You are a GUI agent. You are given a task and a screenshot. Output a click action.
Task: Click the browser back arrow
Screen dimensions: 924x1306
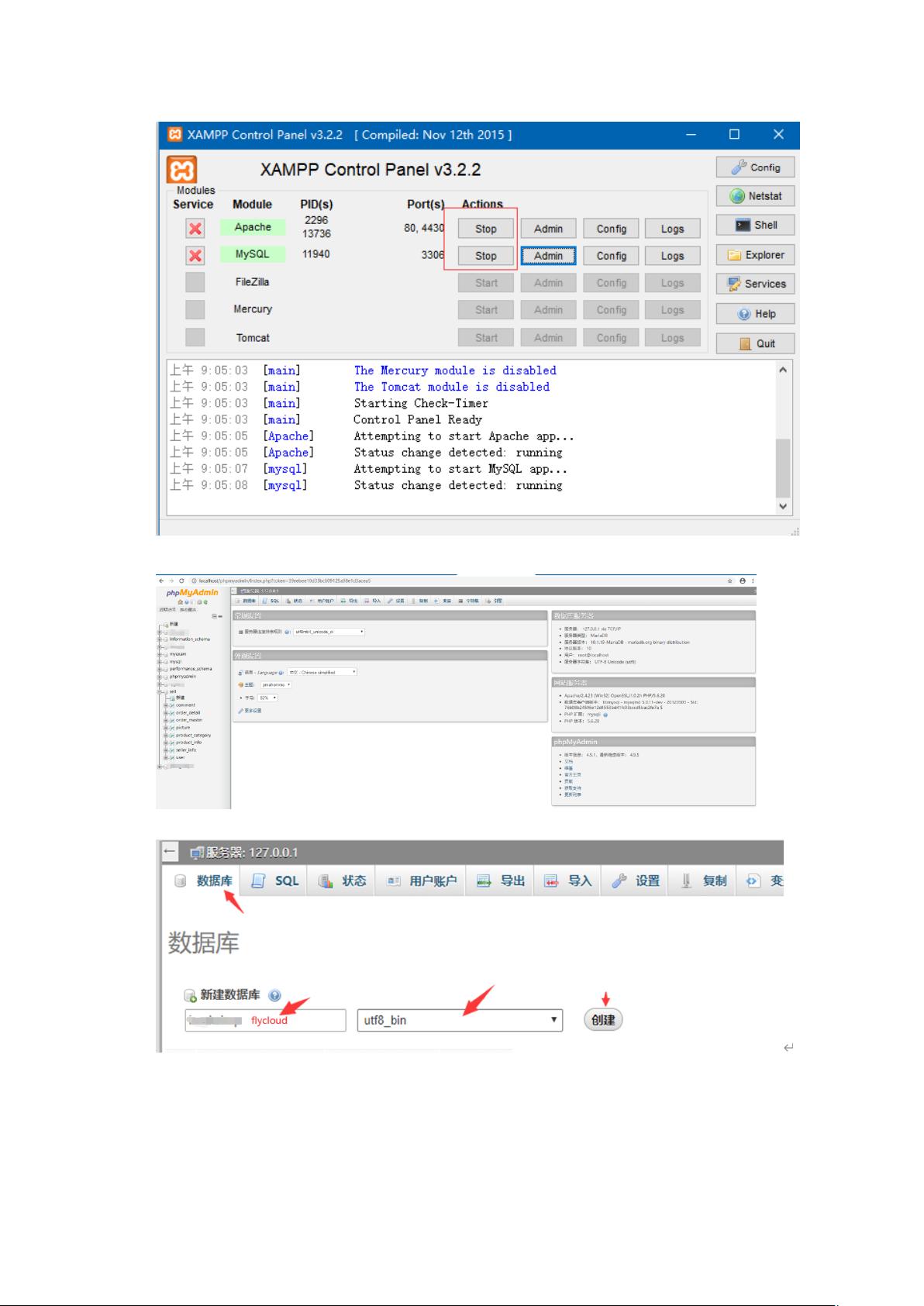pos(161,581)
